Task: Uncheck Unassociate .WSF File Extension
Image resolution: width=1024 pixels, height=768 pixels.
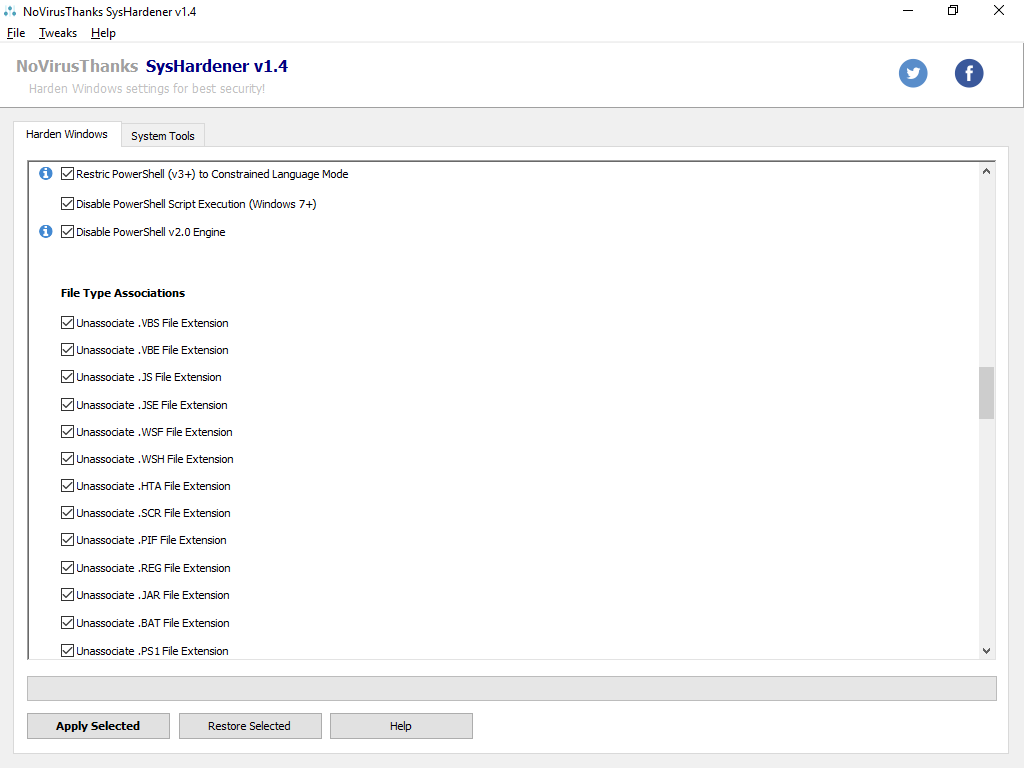Action: [x=67, y=432]
